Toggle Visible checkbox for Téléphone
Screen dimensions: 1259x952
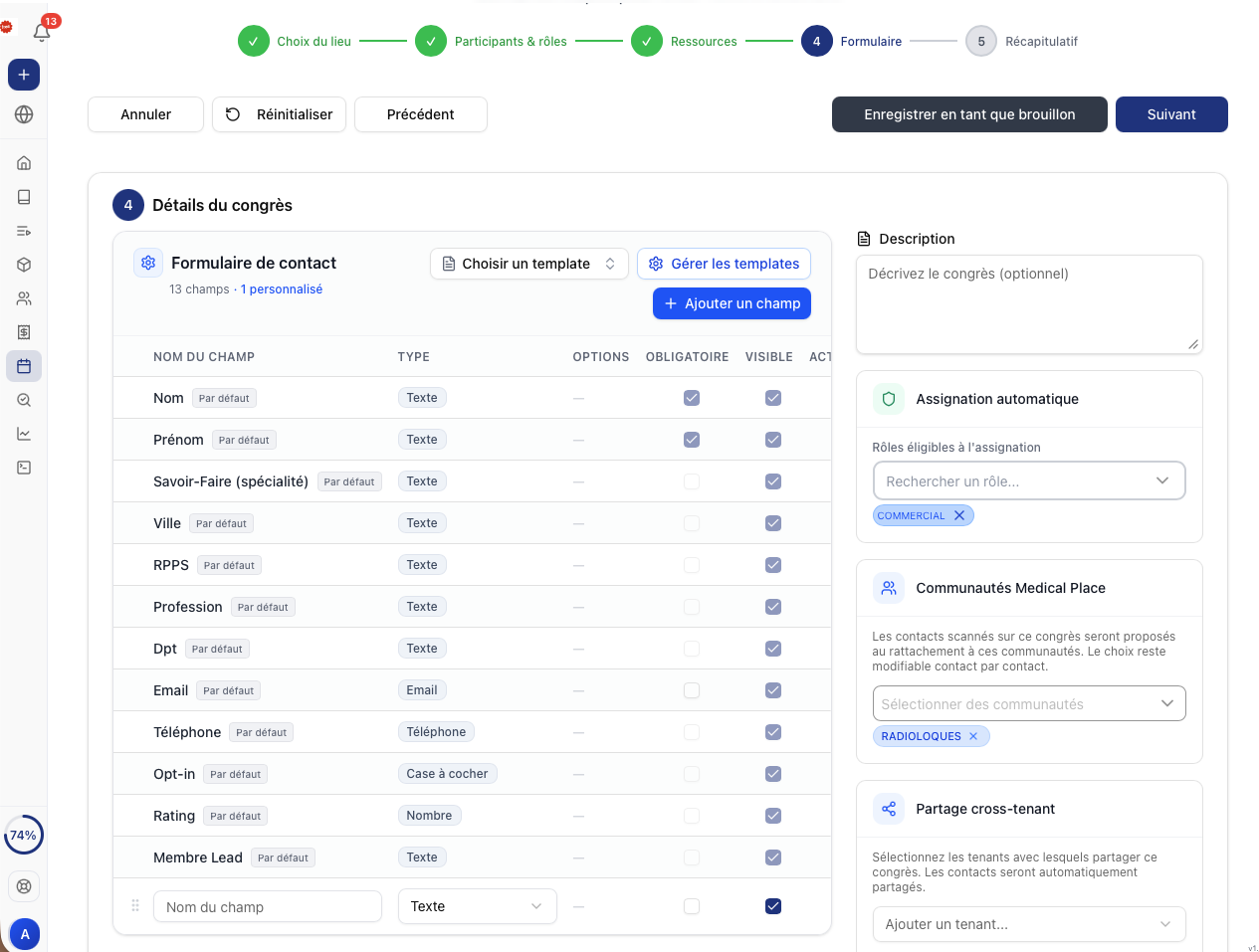(773, 732)
